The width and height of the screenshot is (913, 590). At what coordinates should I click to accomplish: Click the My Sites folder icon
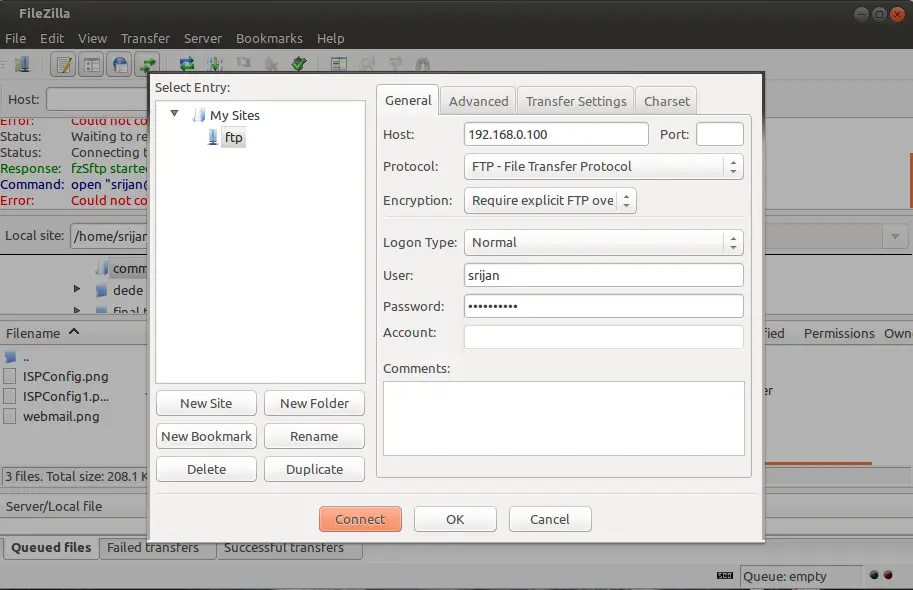(x=199, y=115)
